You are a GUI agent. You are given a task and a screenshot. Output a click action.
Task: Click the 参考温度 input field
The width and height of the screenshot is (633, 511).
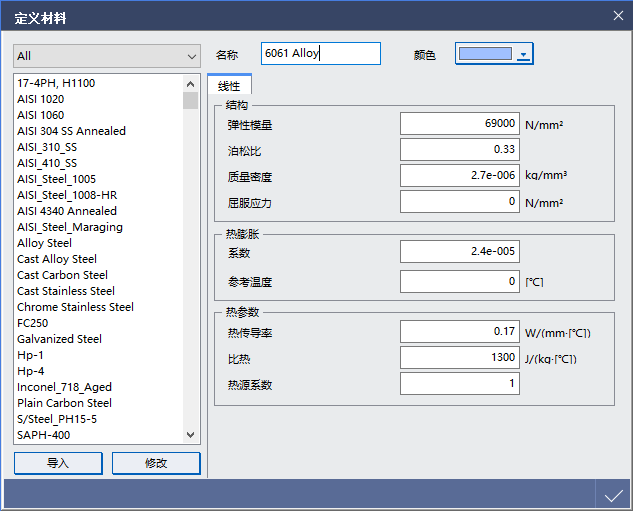coord(459,281)
